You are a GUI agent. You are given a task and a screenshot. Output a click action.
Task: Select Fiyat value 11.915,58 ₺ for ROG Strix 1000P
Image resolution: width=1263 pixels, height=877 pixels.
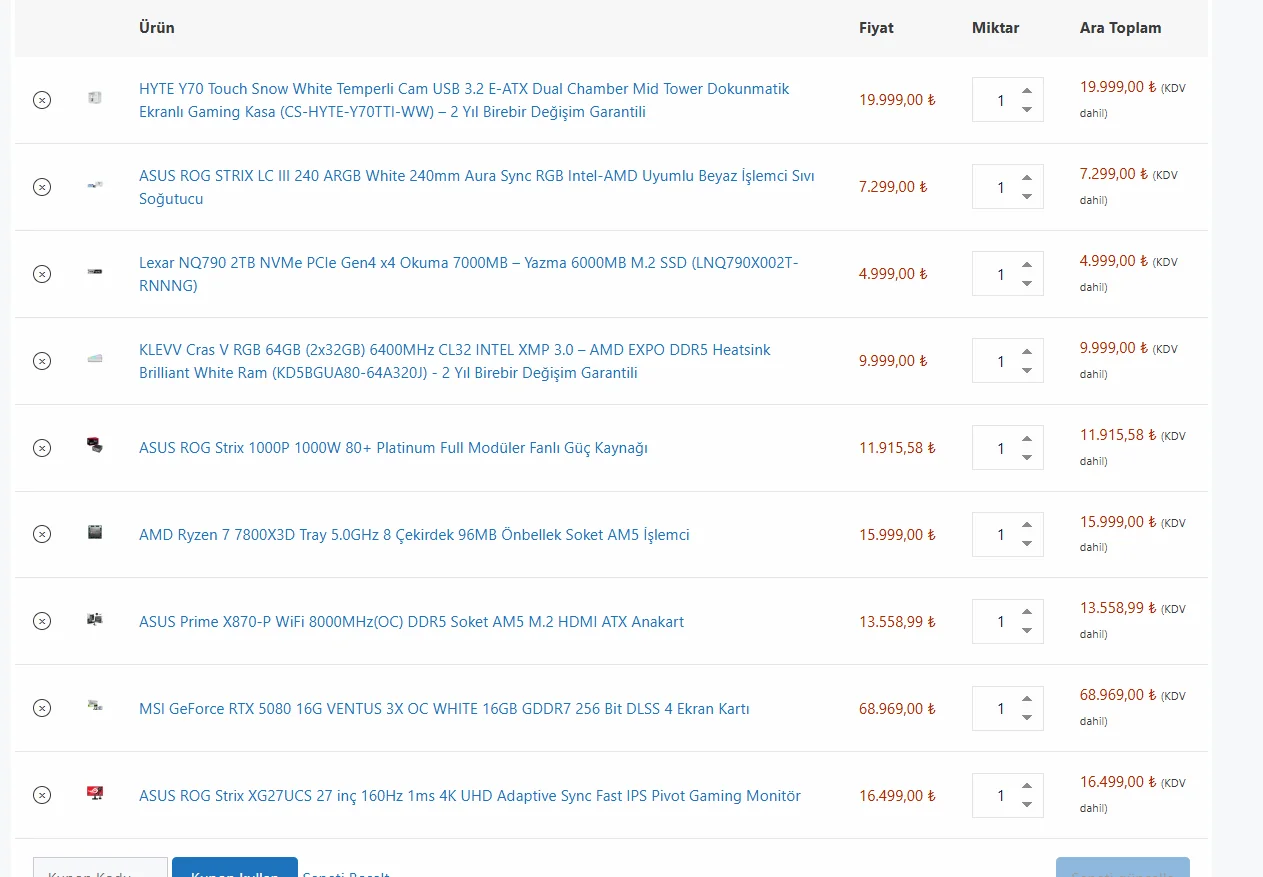tap(897, 448)
